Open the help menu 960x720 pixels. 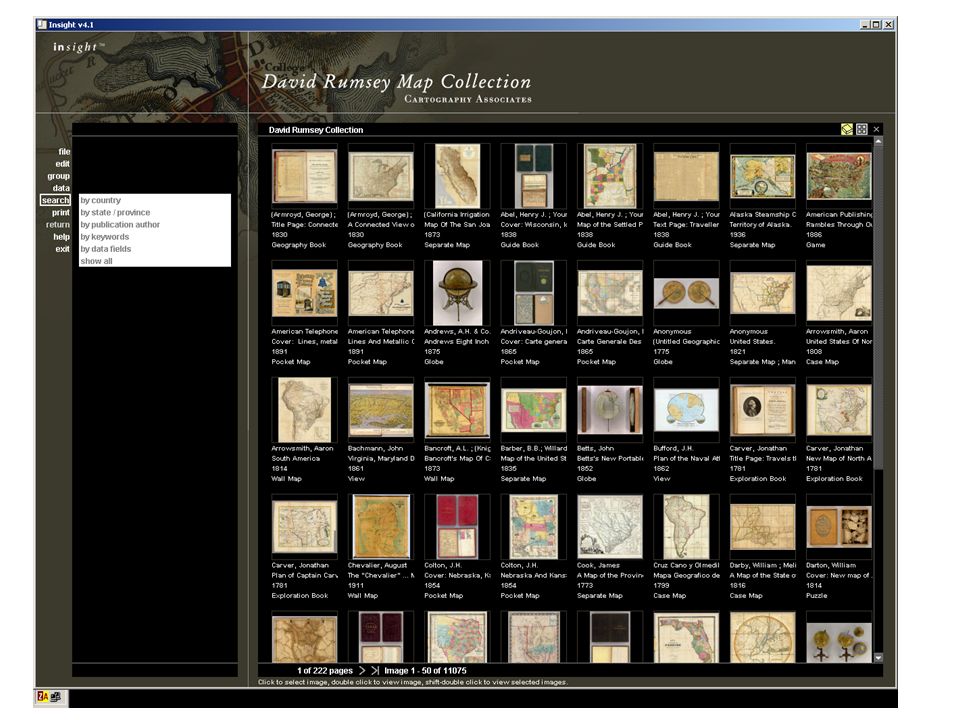pos(61,237)
